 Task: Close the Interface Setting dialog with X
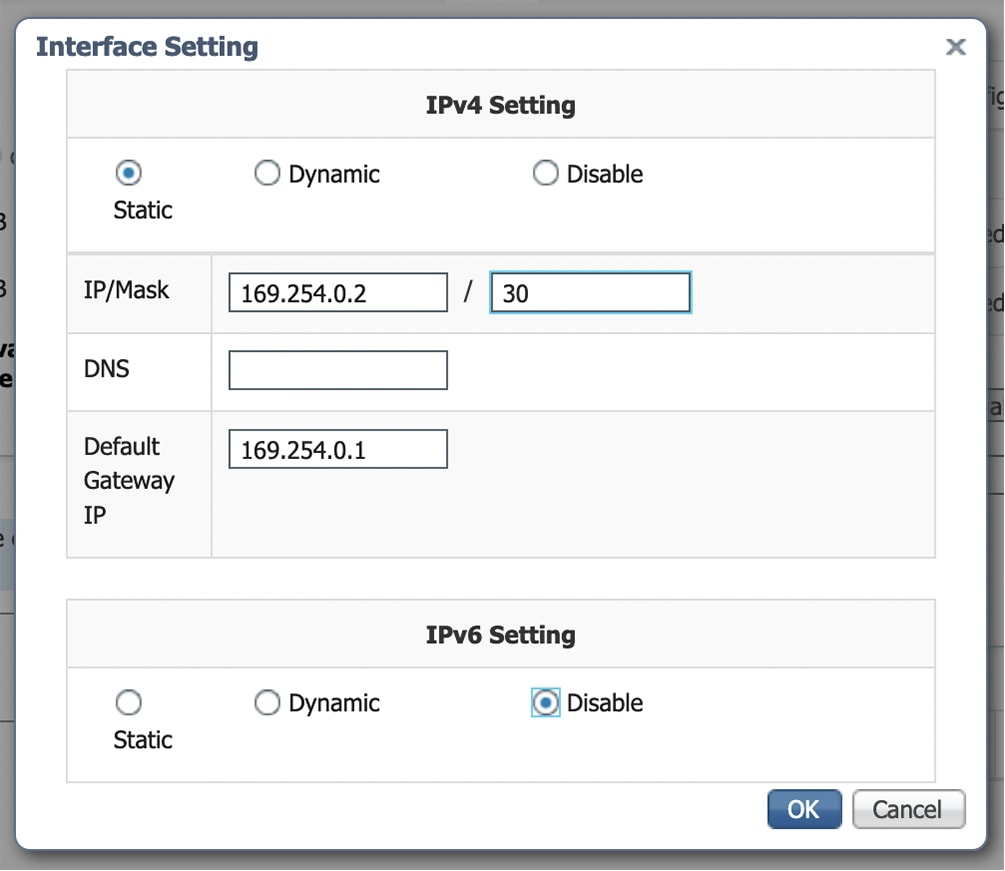(955, 47)
